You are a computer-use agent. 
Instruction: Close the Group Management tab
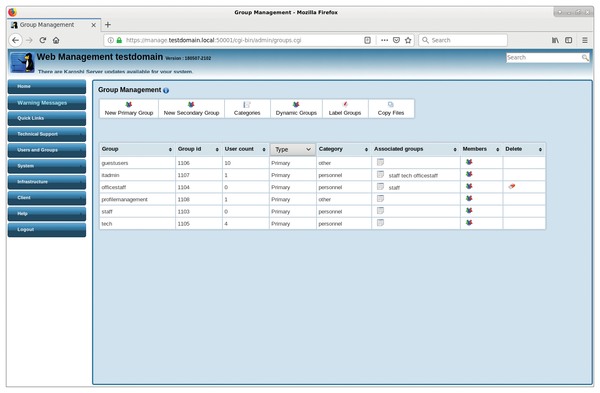pyautogui.click(x=93, y=25)
